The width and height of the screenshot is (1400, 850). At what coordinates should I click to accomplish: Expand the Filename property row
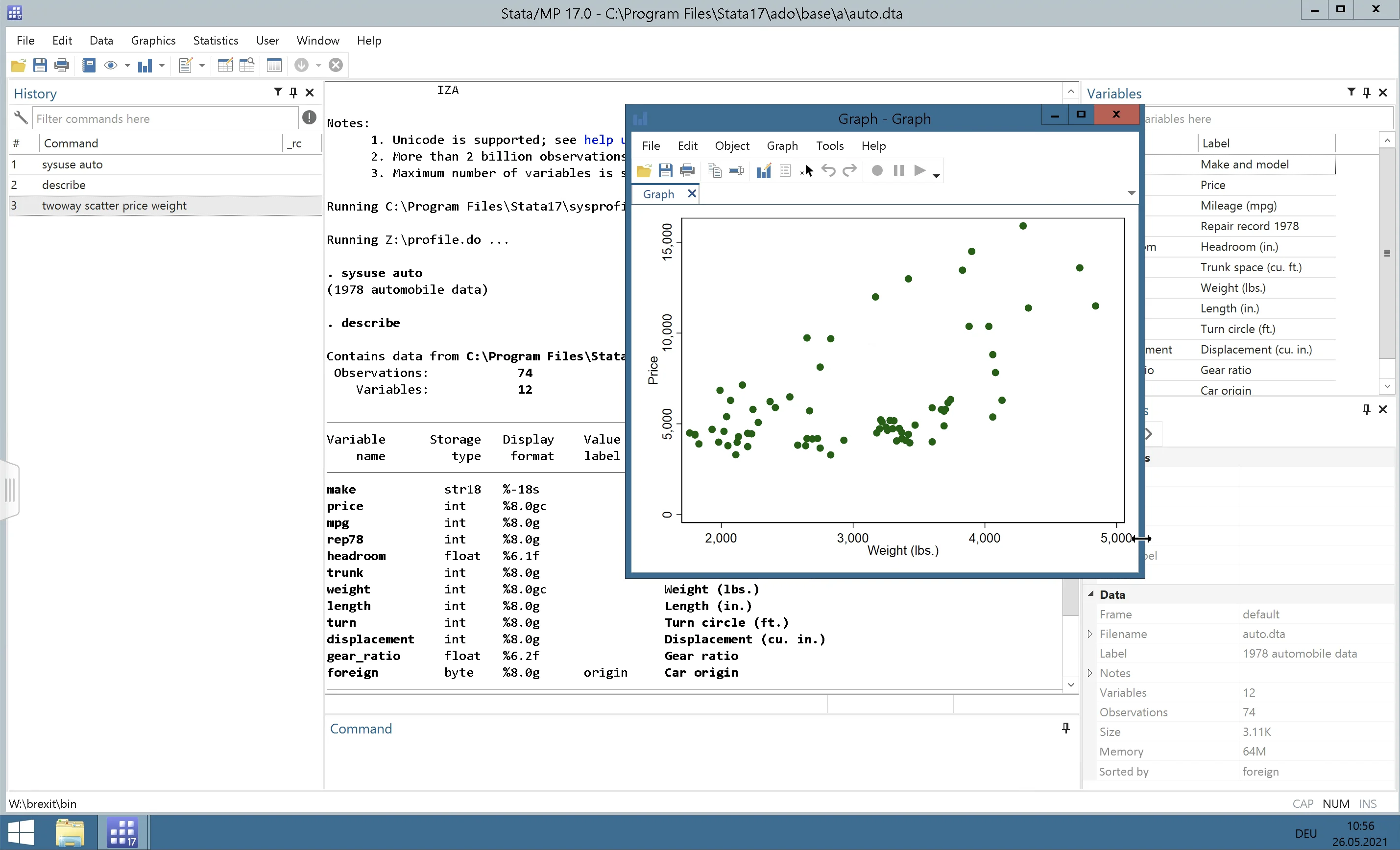pos(1090,634)
